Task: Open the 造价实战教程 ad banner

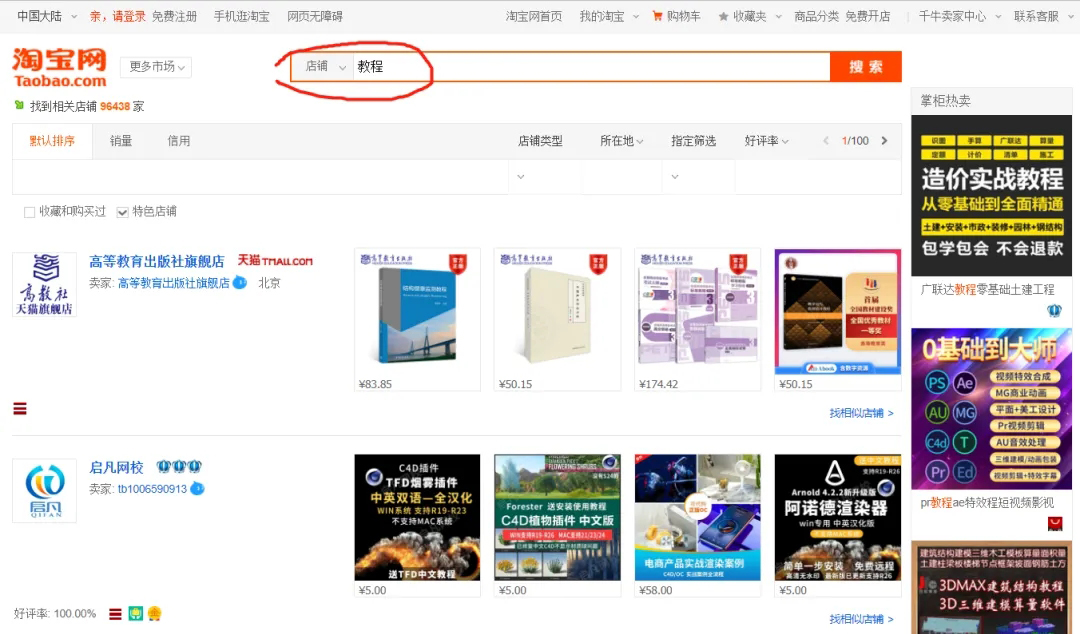Action: click(x=992, y=195)
